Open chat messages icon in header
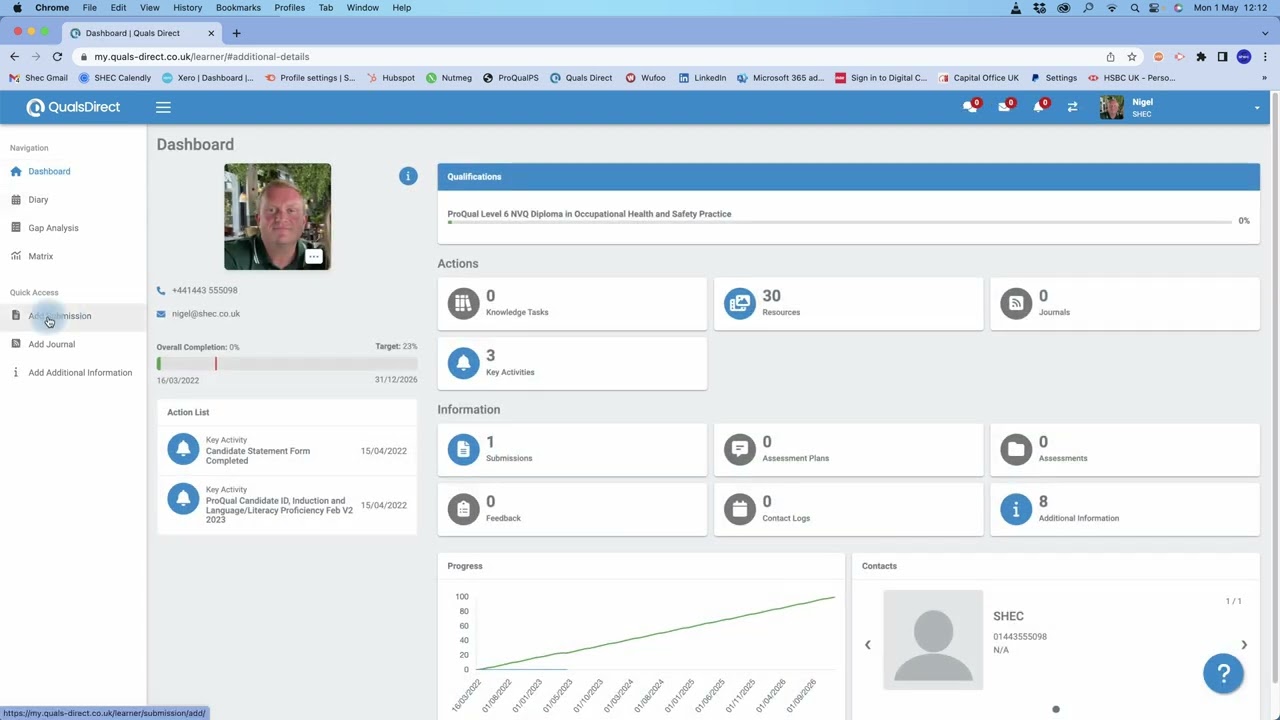The width and height of the screenshot is (1280, 720). [x=970, y=106]
